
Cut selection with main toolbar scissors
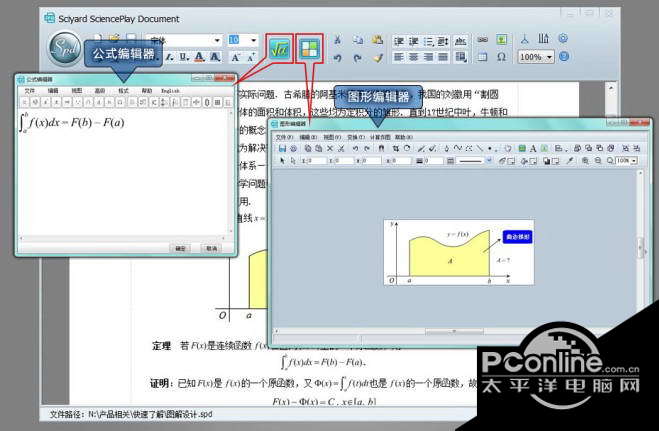[337, 40]
